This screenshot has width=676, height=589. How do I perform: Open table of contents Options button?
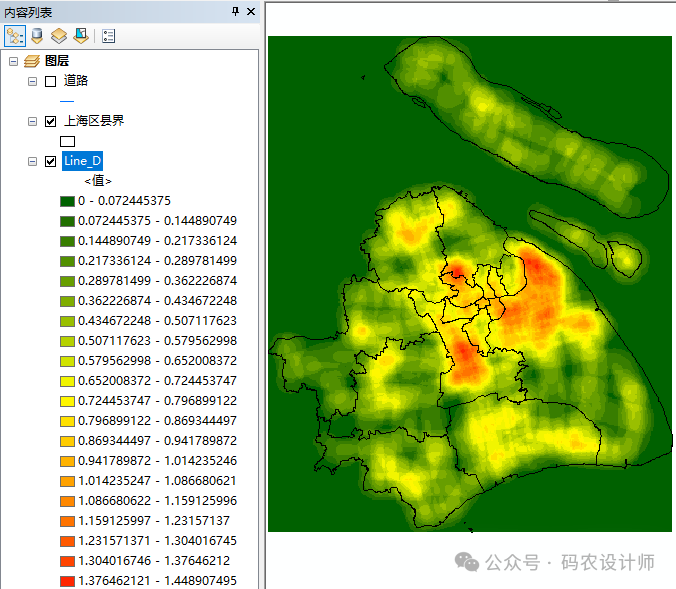click(x=109, y=36)
